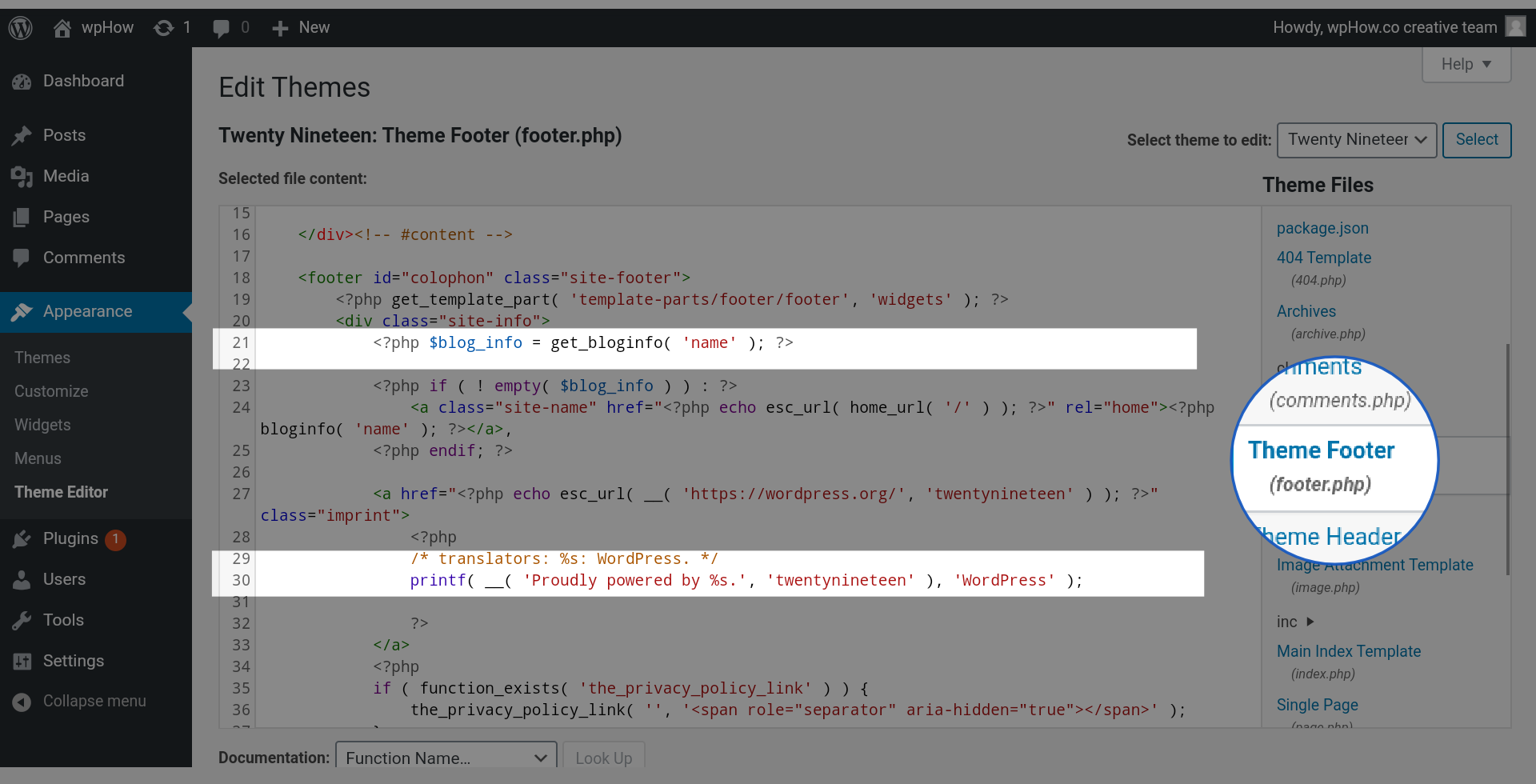Open the Widgets submenu
This screenshot has height=784, width=1536.
click(x=42, y=425)
